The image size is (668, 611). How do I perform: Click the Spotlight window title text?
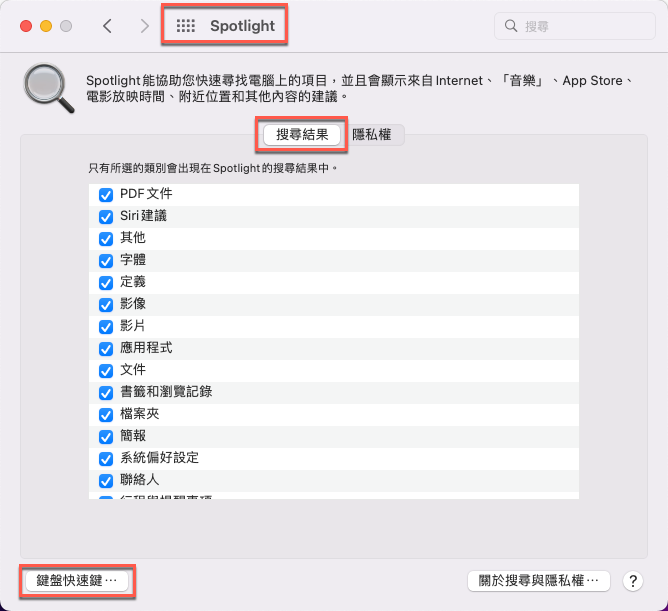click(242, 26)
